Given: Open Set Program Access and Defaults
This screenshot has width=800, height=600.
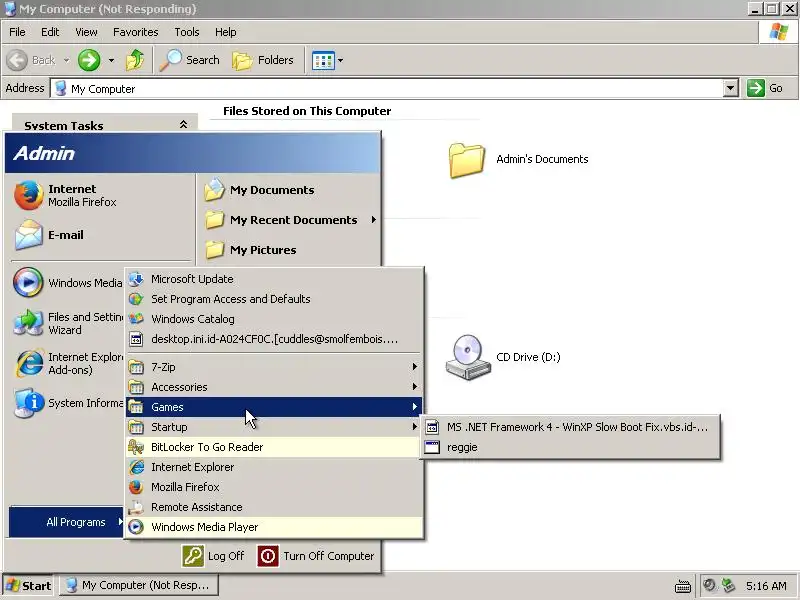Looking at the screenshot, I should point(274,299).
